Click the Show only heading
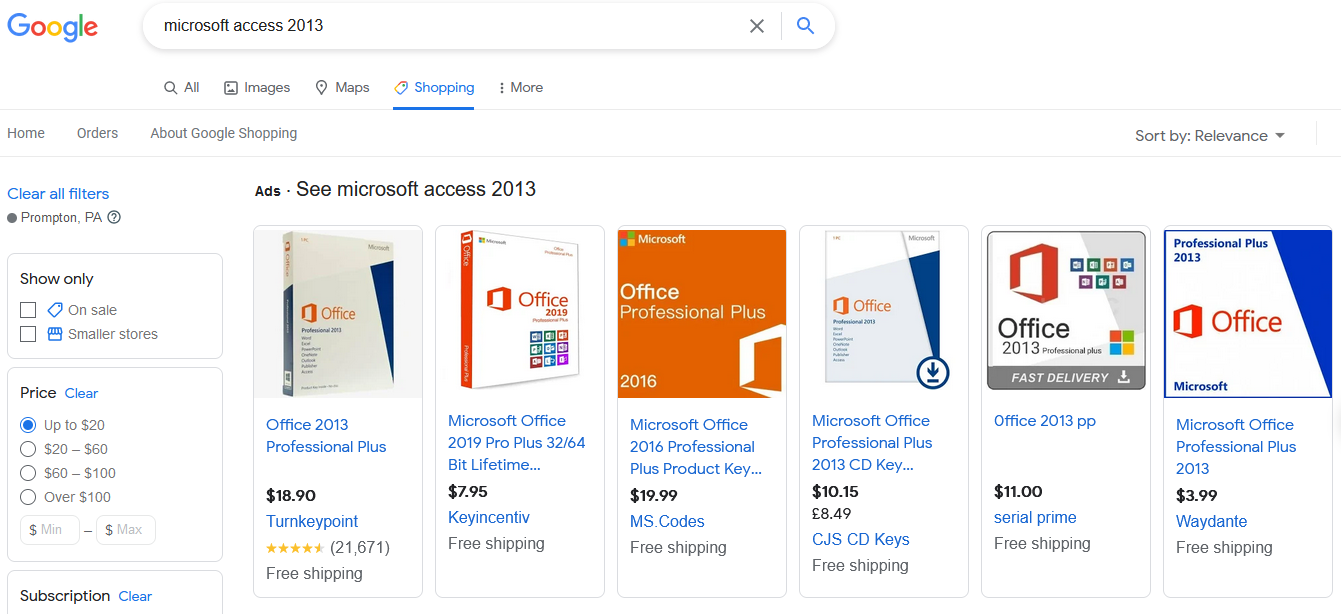Viewport: 1341px width, 614px height. click(x=57, y=279)
